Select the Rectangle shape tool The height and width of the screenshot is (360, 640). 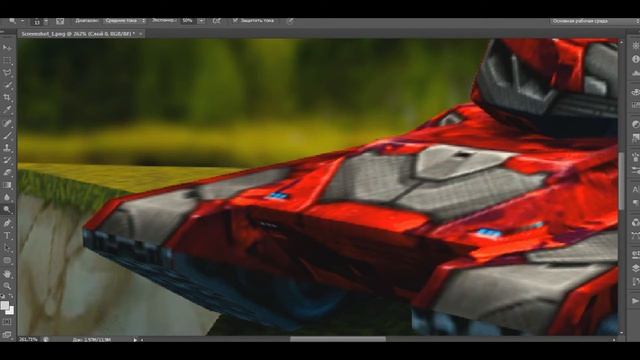click(7, 260)
